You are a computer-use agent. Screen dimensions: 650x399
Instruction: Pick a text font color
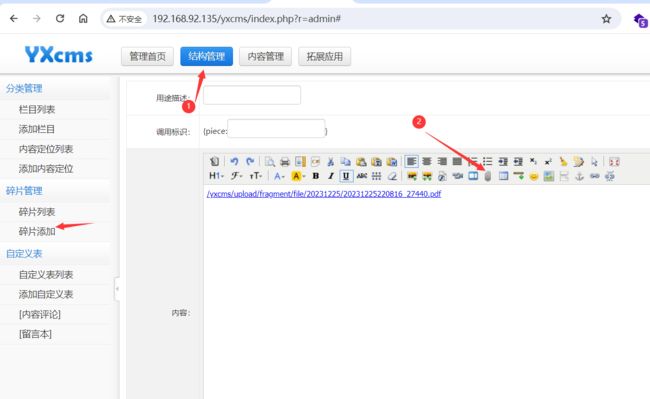pos(279,176)
